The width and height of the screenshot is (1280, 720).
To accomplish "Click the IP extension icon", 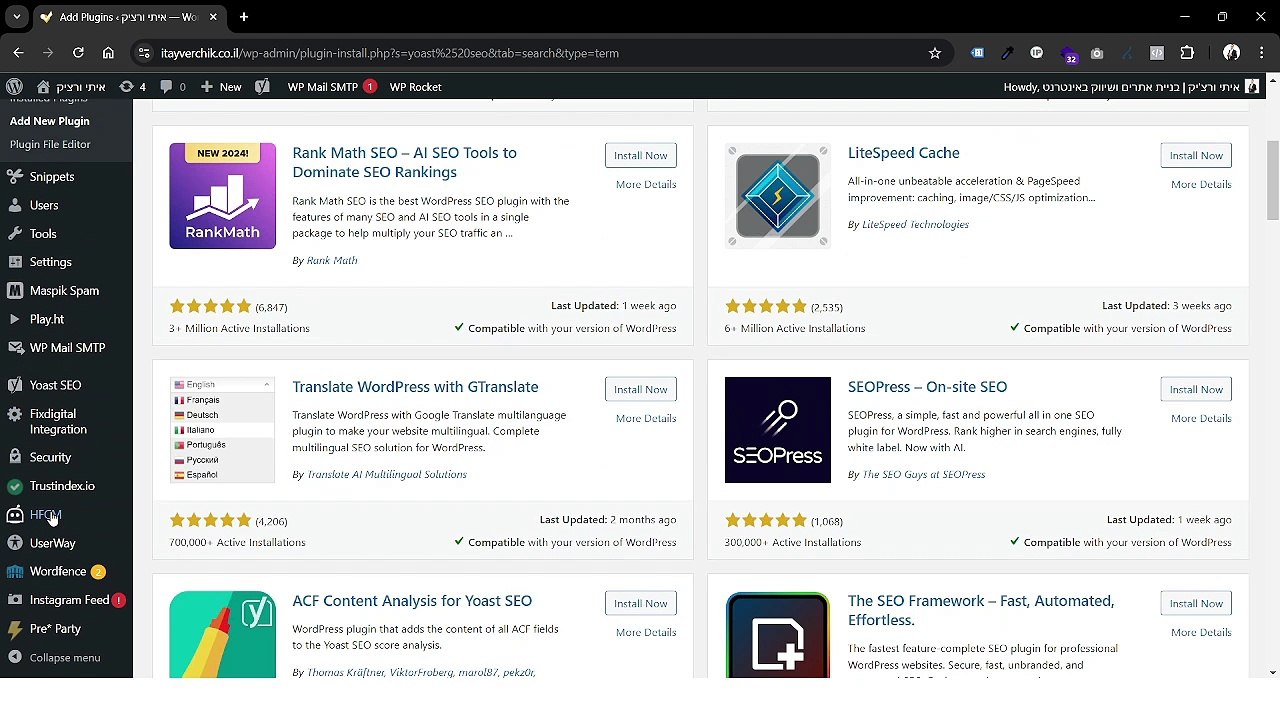I will tap(1036, 53).
